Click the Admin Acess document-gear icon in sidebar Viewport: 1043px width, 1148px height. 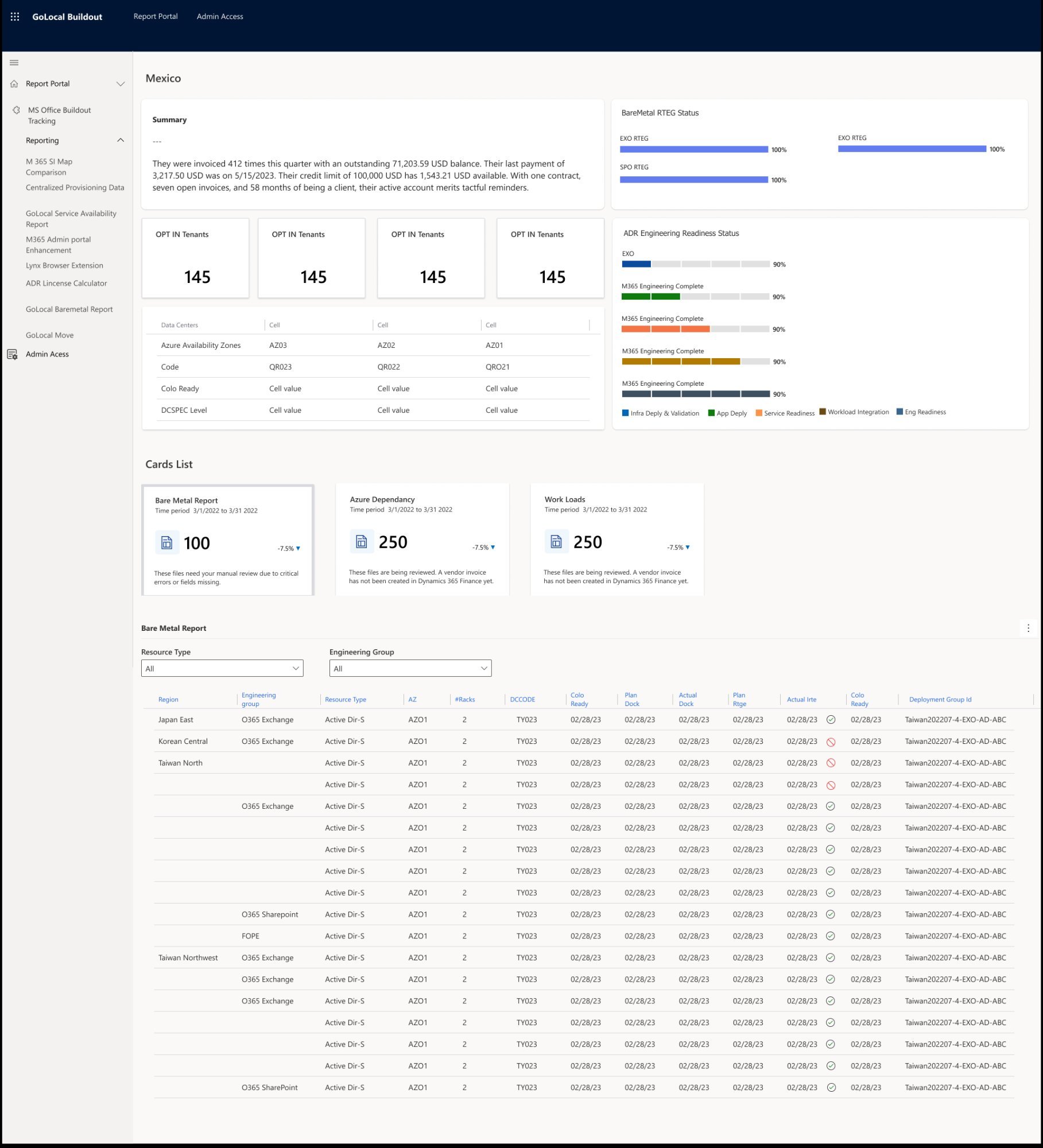pos(12,354)
